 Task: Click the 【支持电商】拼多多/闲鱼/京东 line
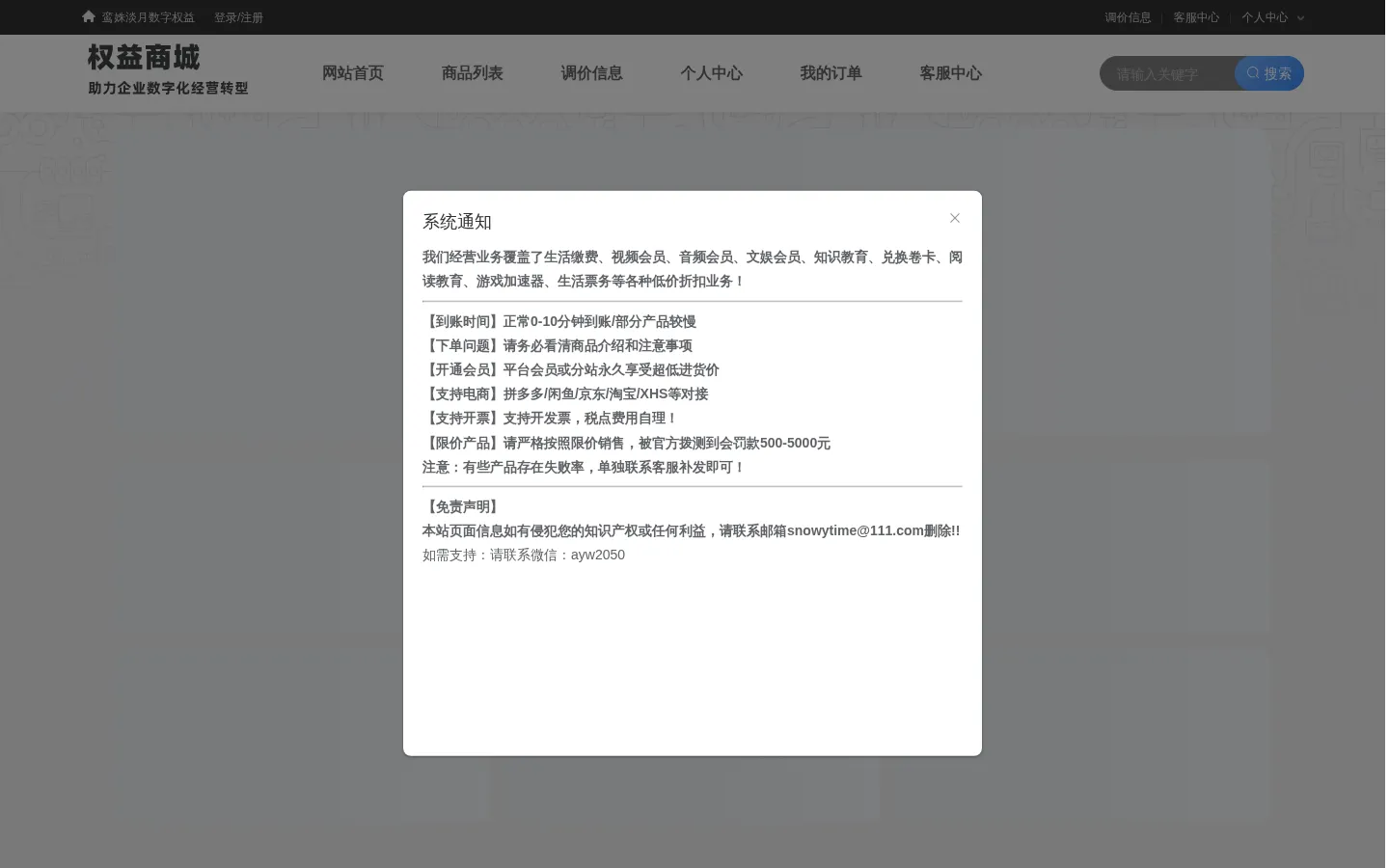(x=565, y=394)
